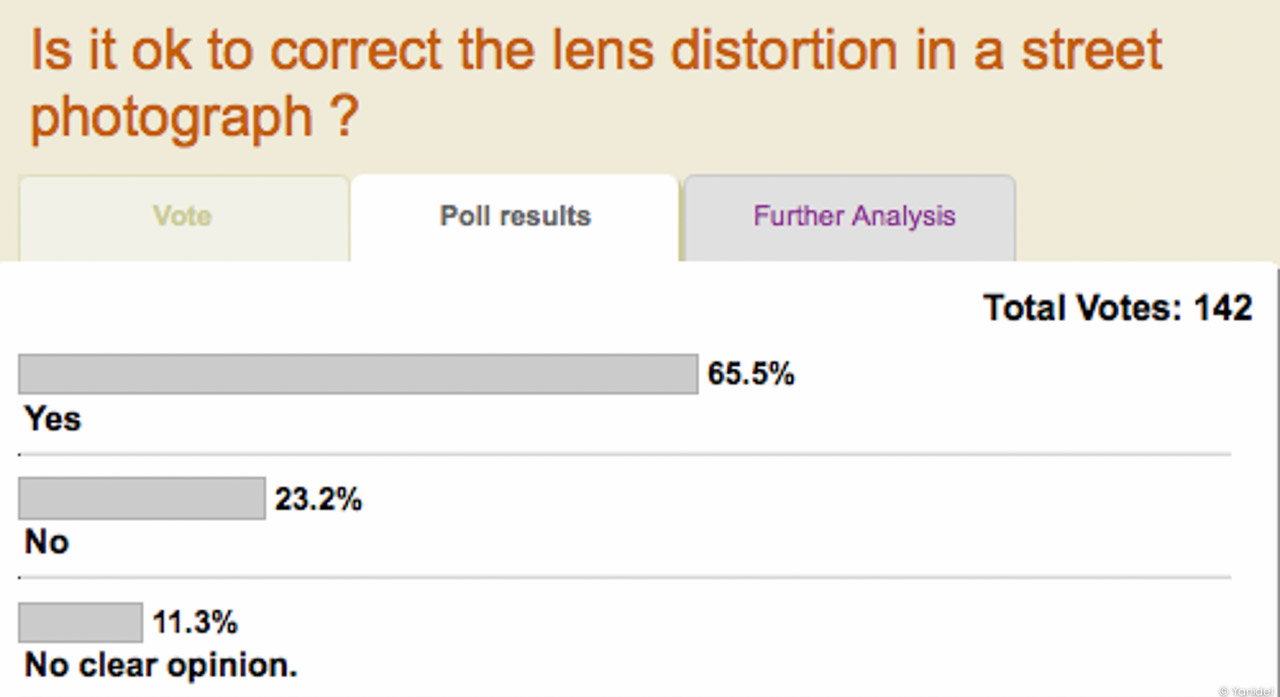Select the shortest bar for No clear opinion
Screen dimensions: 1280x697
click(81, 622)
